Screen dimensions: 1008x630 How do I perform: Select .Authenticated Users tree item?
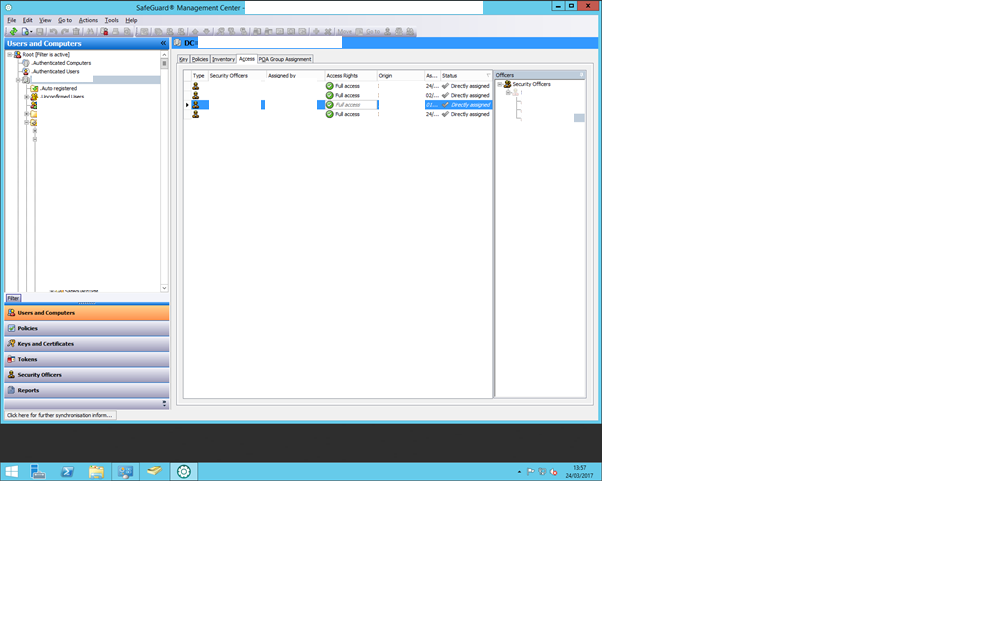click(x=55, y=71)
